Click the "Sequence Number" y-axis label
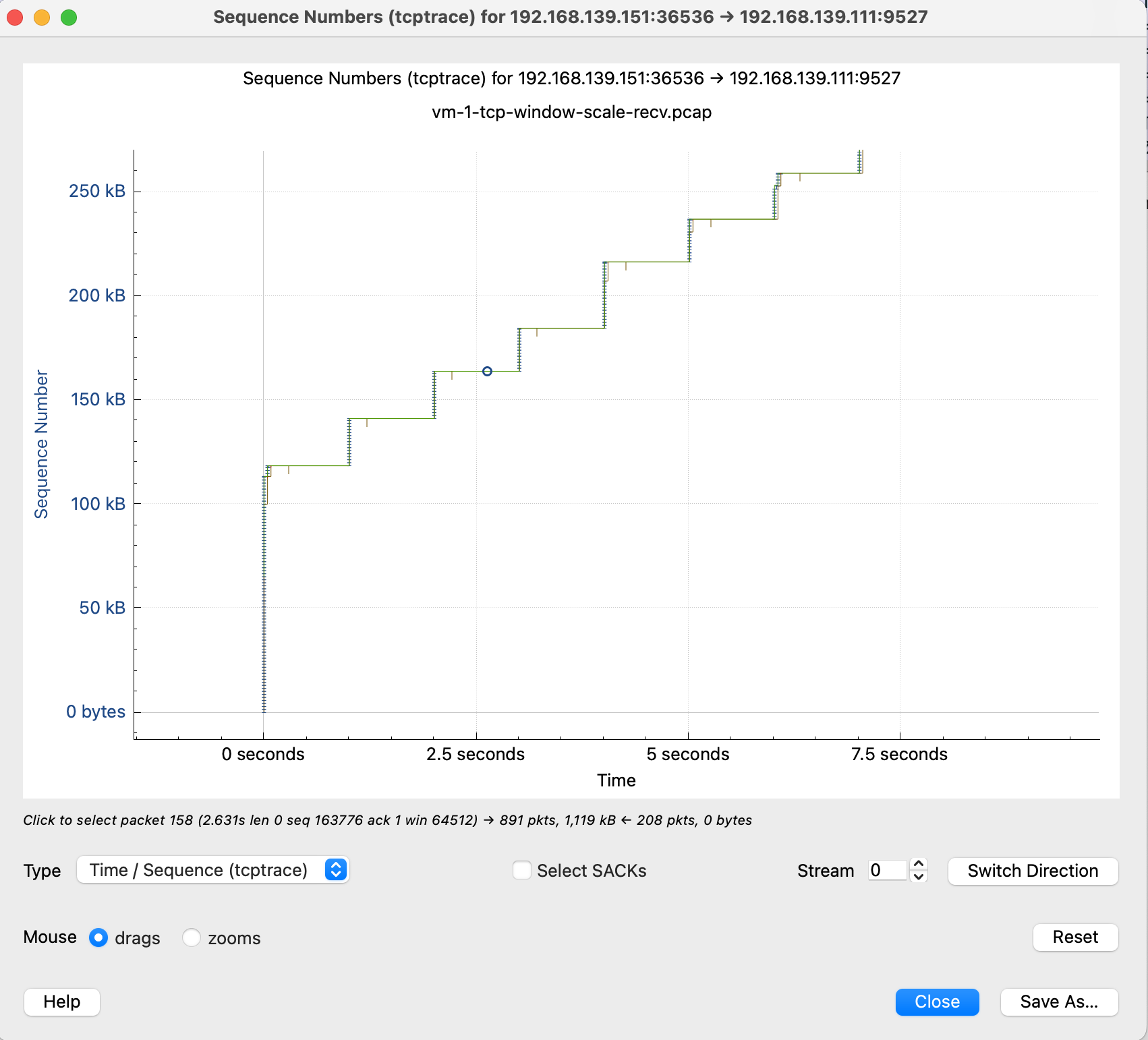This screenshot has width=1148, height=1040. 41,444
